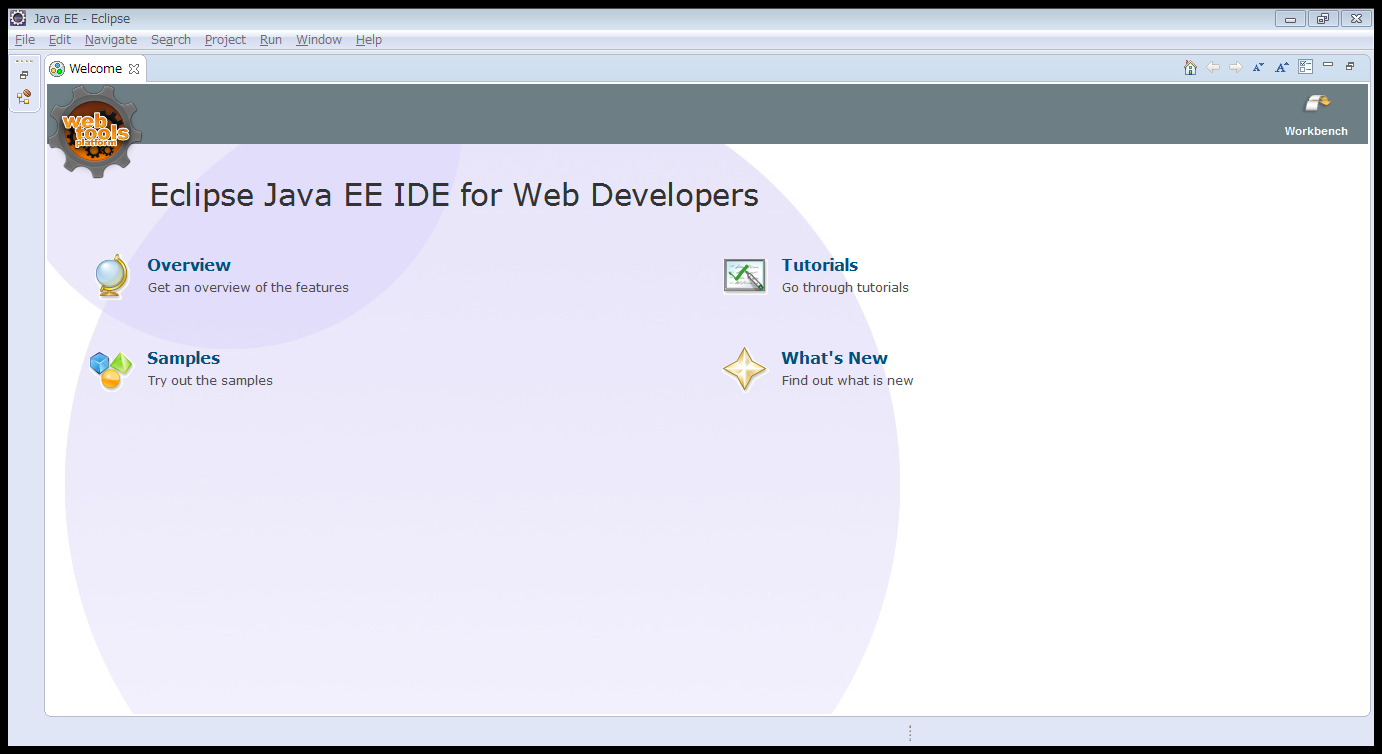Screen dimensions: 1382x754
Task: Open the What's New link
Action: tap(835, 358)
